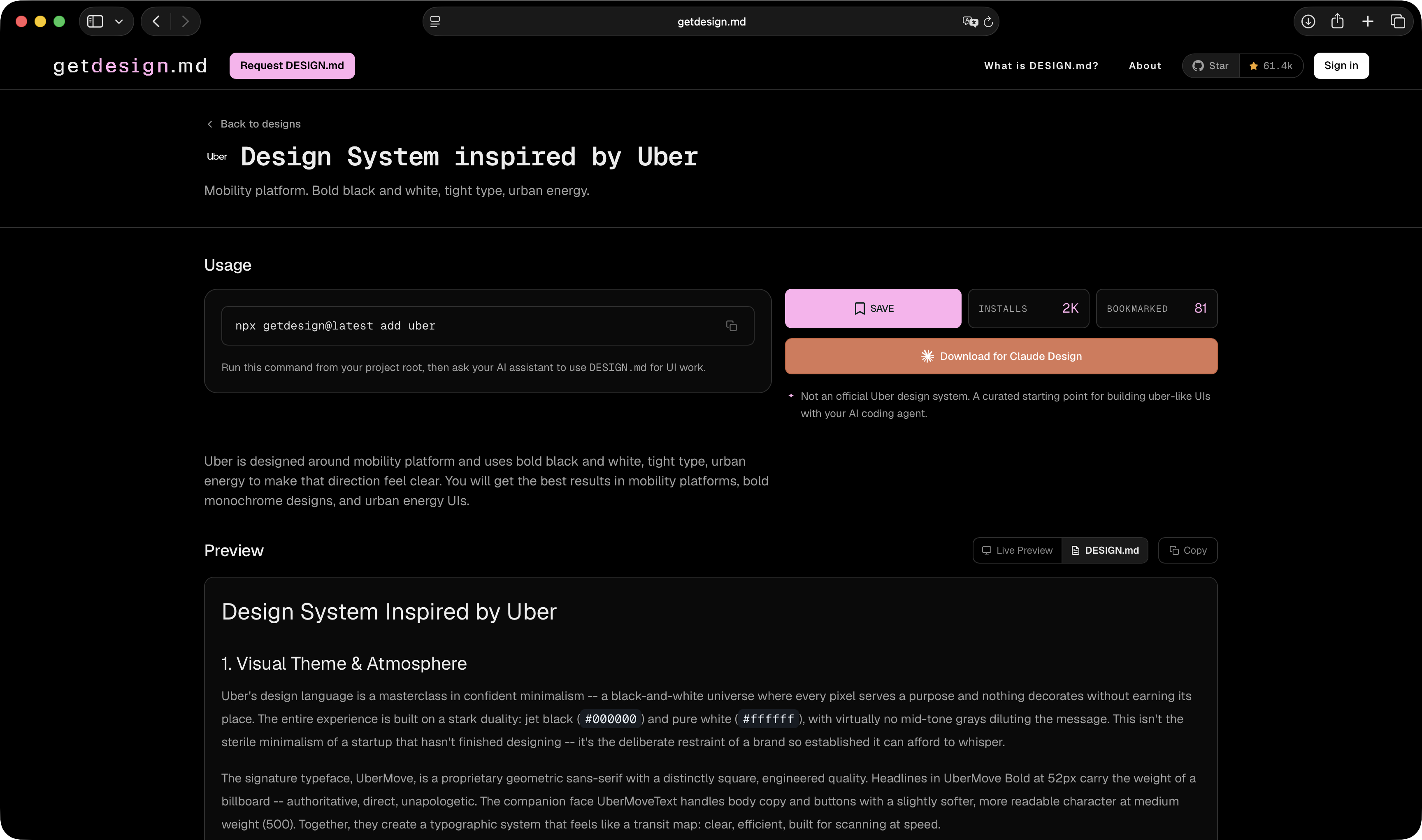Focus the getdesign.md address bar
The height and width of the screenshot is (840, 1422).
pyautogui.click(x=711, y=21)
